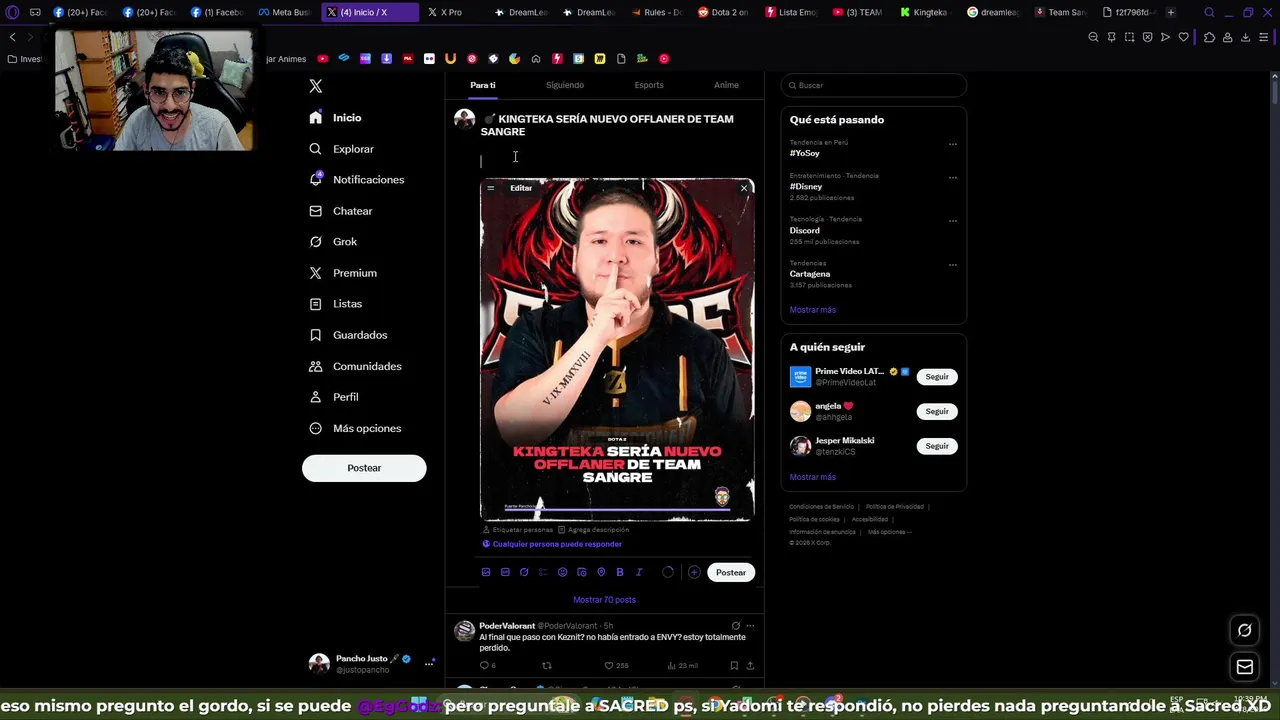Open Chatear in the sidebar
Image resolution: width=1280 pixels, height=720 pixels.
341,211
